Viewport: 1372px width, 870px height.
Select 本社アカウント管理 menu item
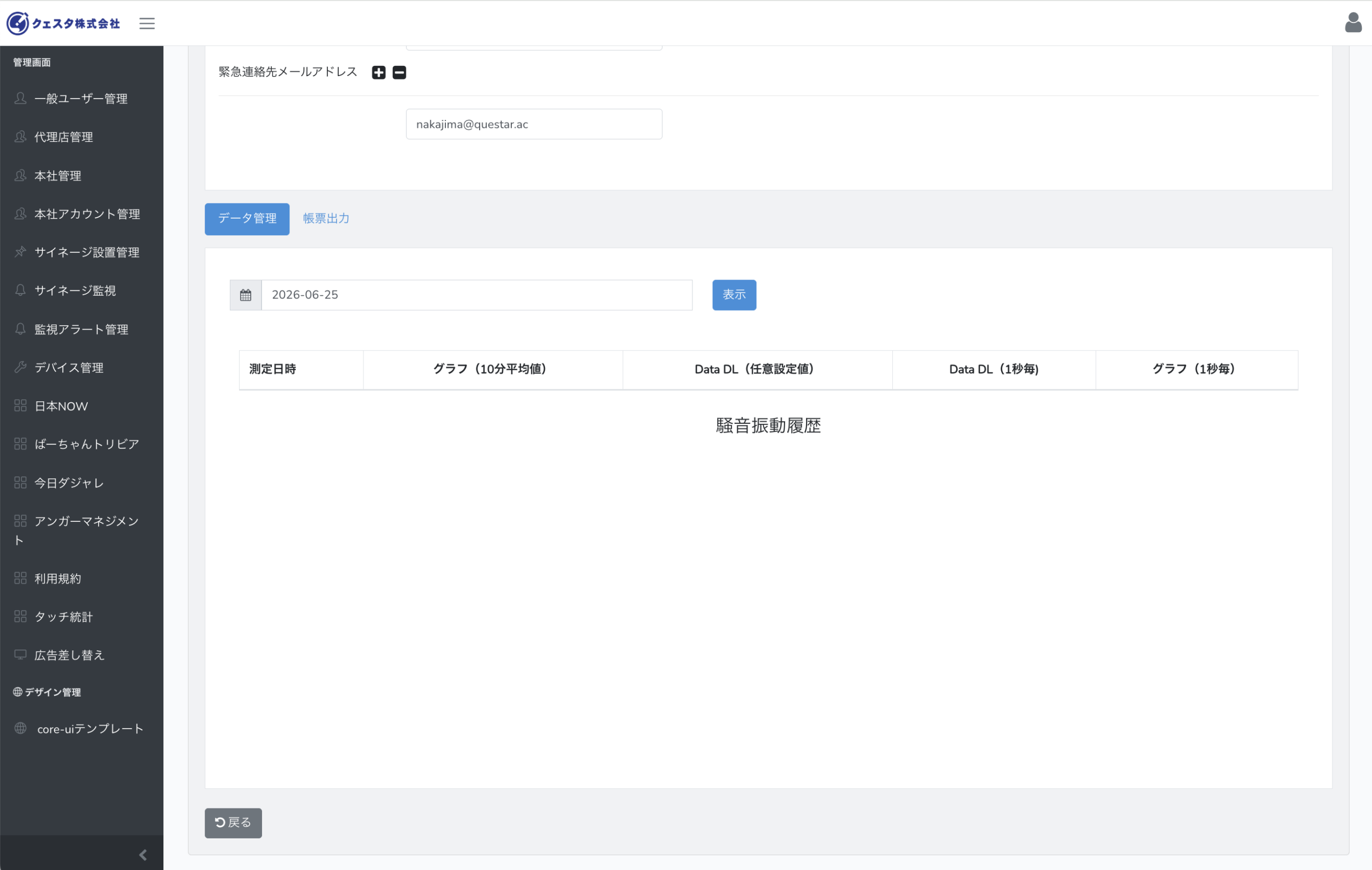81,214
